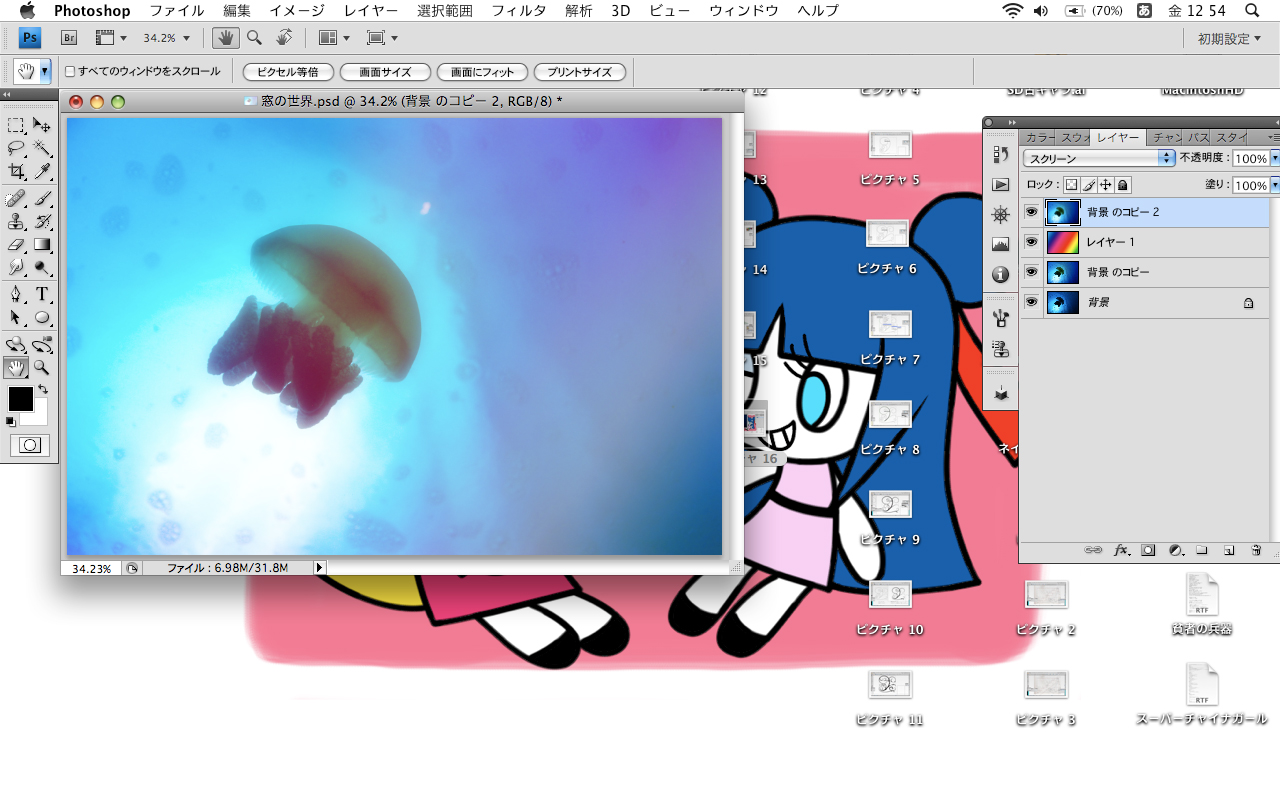
Task: Launch Adobe Bridge from the application bar
Action: point(69,38)
